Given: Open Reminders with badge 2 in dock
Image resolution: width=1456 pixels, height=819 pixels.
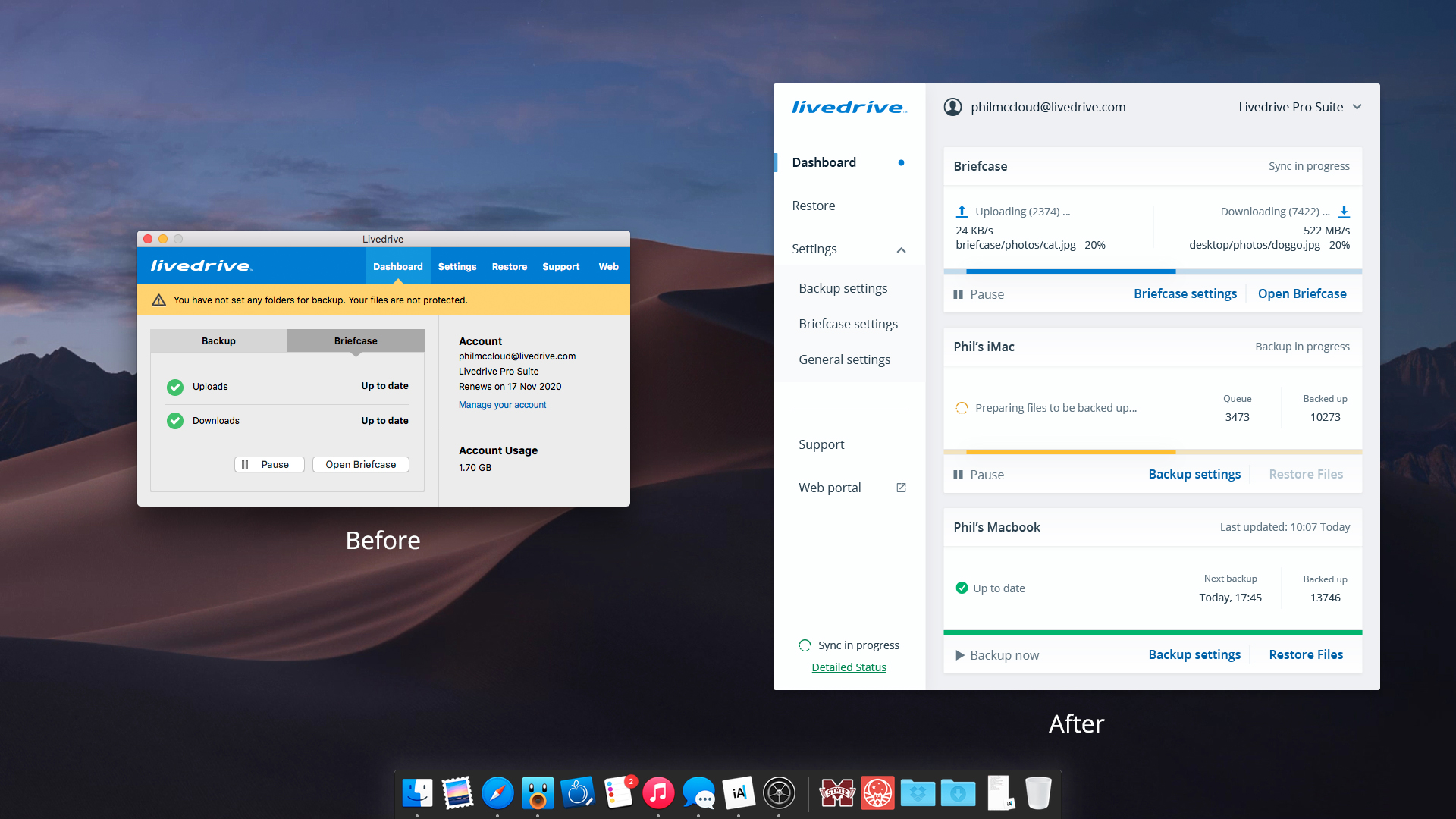Looking at the screenshot, I should (619, 793).
